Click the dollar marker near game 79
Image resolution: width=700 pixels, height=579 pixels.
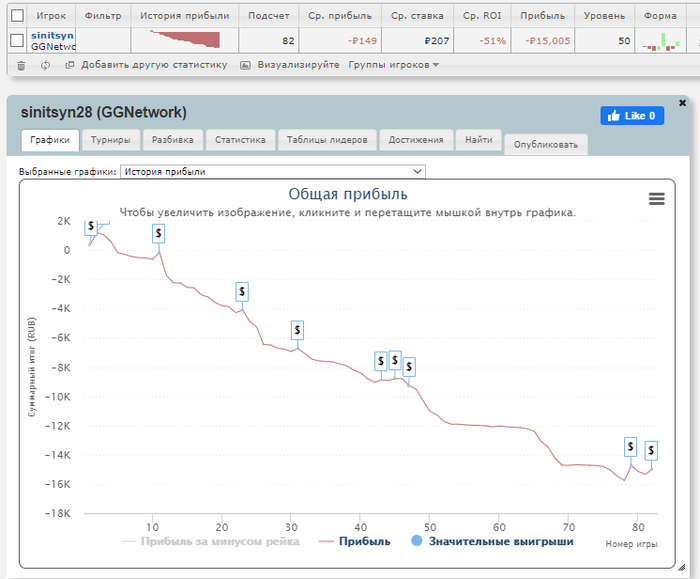(630, 446)
